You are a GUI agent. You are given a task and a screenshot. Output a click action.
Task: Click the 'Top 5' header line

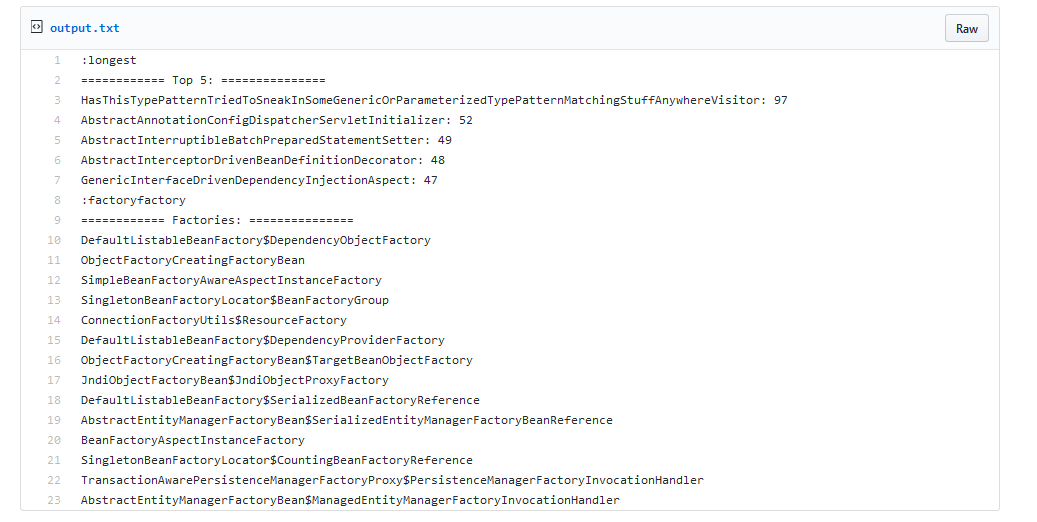[203, 80]
